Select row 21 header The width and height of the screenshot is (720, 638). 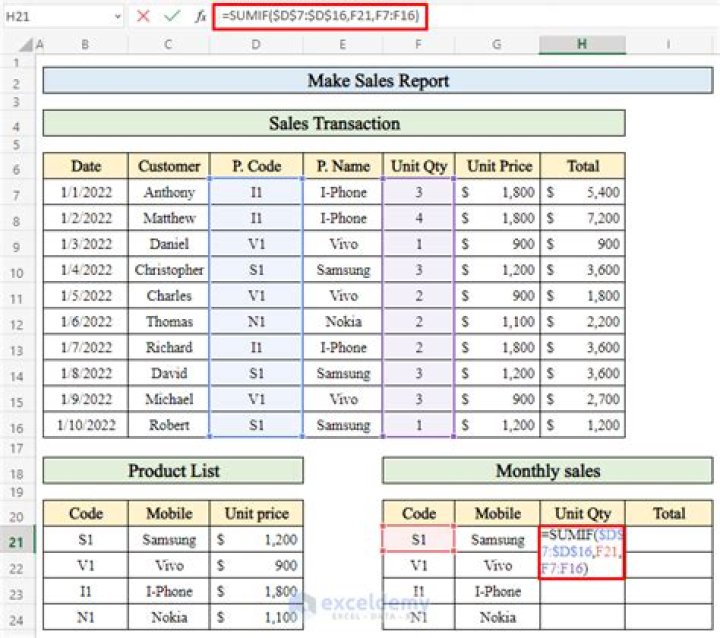click(x=17, y=540)
